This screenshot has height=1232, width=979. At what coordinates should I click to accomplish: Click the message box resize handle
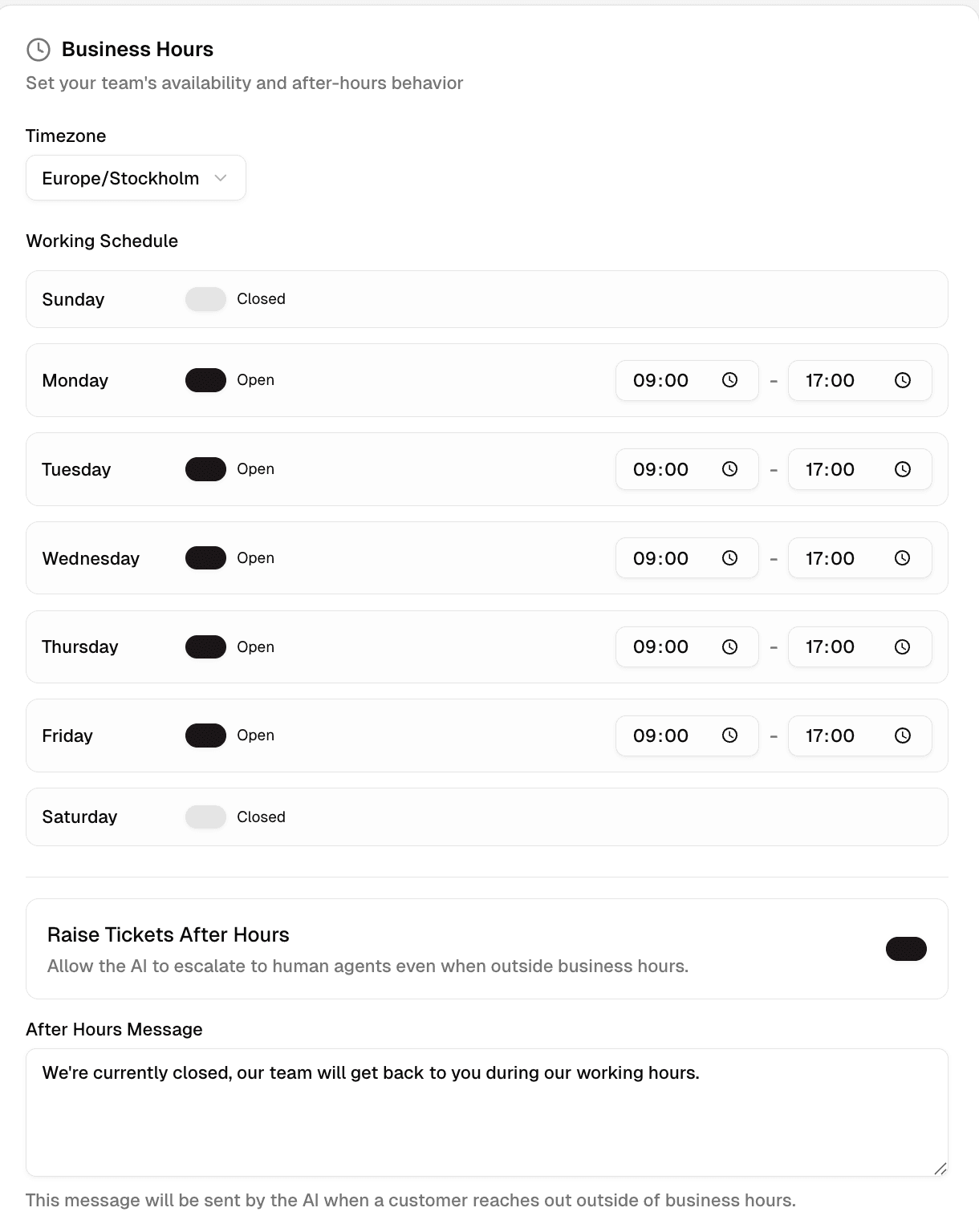click(x=941, y=1169)
